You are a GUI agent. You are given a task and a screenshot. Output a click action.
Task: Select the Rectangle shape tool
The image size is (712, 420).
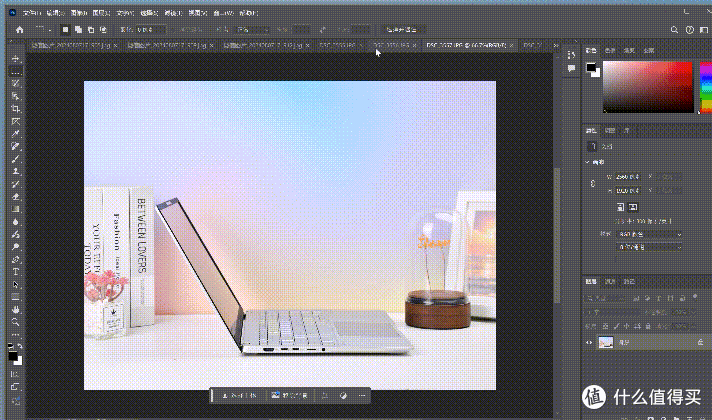tap(15, 297)
